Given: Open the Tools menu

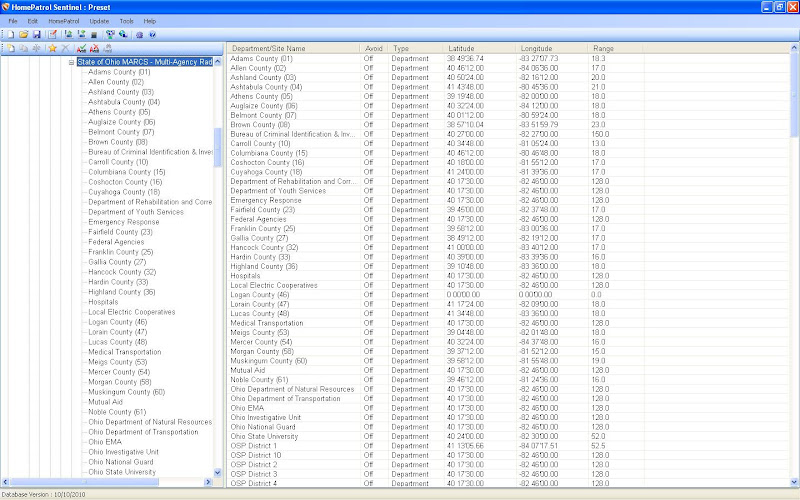Looking at the screenshot, I should [x=126, y=20].
